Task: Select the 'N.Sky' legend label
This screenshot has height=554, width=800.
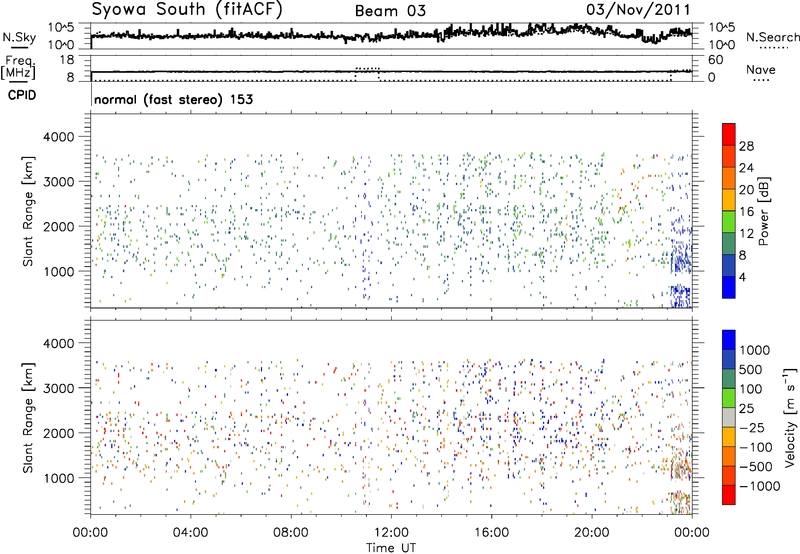Action: (19, 37)
